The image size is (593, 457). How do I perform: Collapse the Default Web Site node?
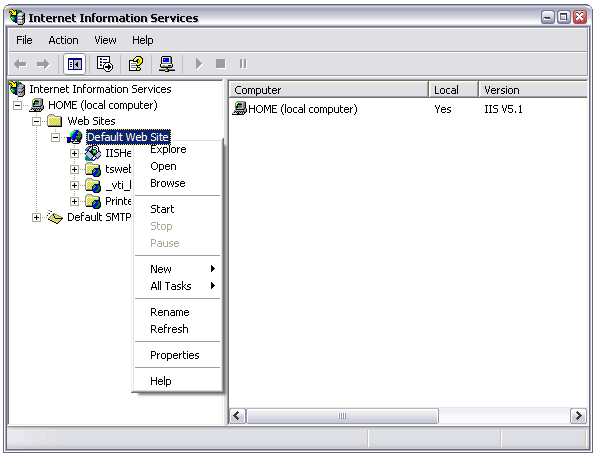pyautogui.click(x=55, y=137)
